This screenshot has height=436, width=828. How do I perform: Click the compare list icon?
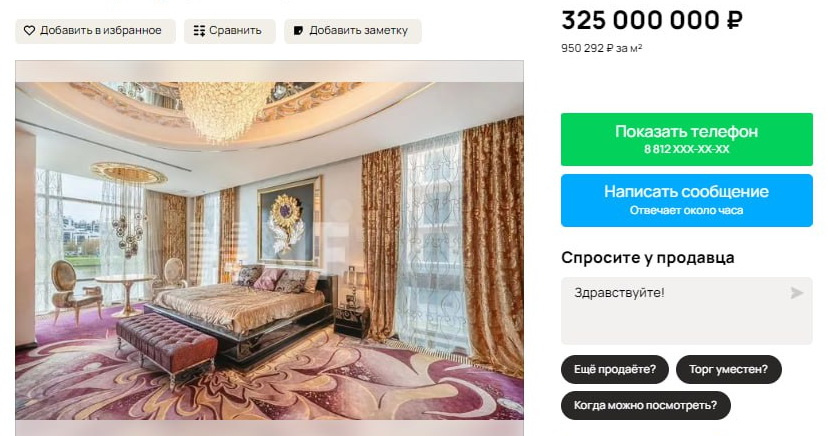(x=199, y=31)
